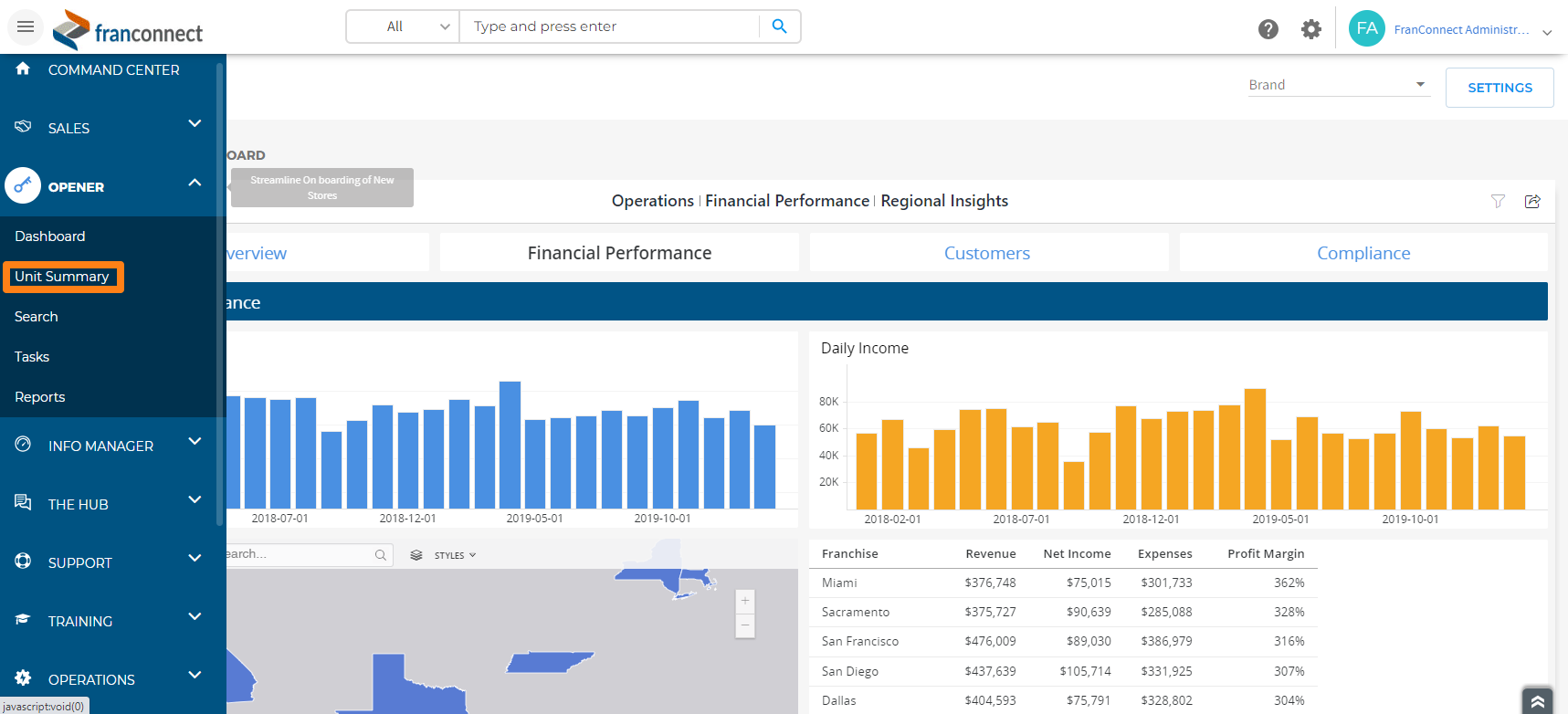Image resolution: width=1568 pixels, height=714 pixels.
Task: Select the Miami franchise row
Action: click(1063, 583)
